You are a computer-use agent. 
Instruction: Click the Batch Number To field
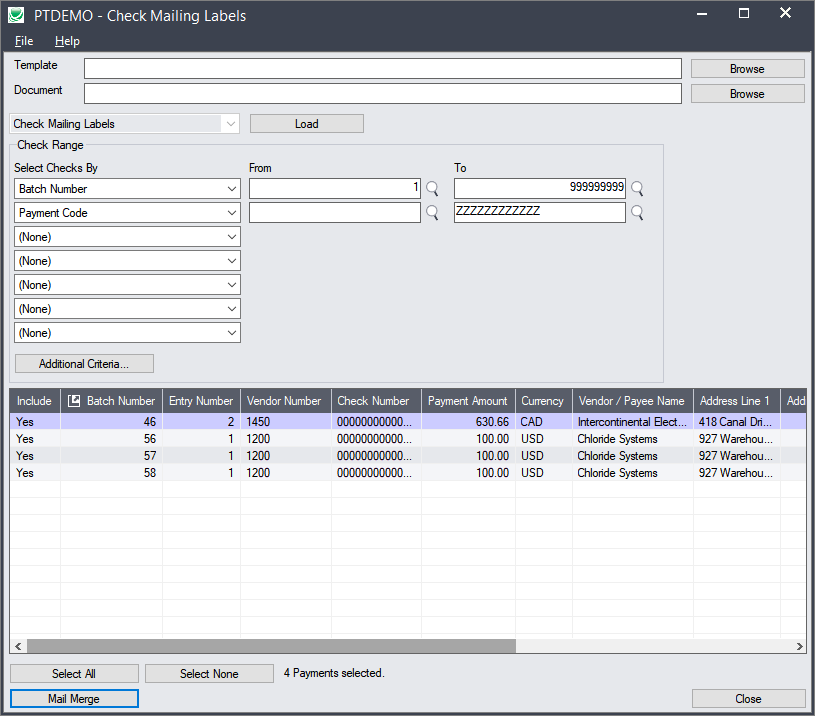pos(540,189)
